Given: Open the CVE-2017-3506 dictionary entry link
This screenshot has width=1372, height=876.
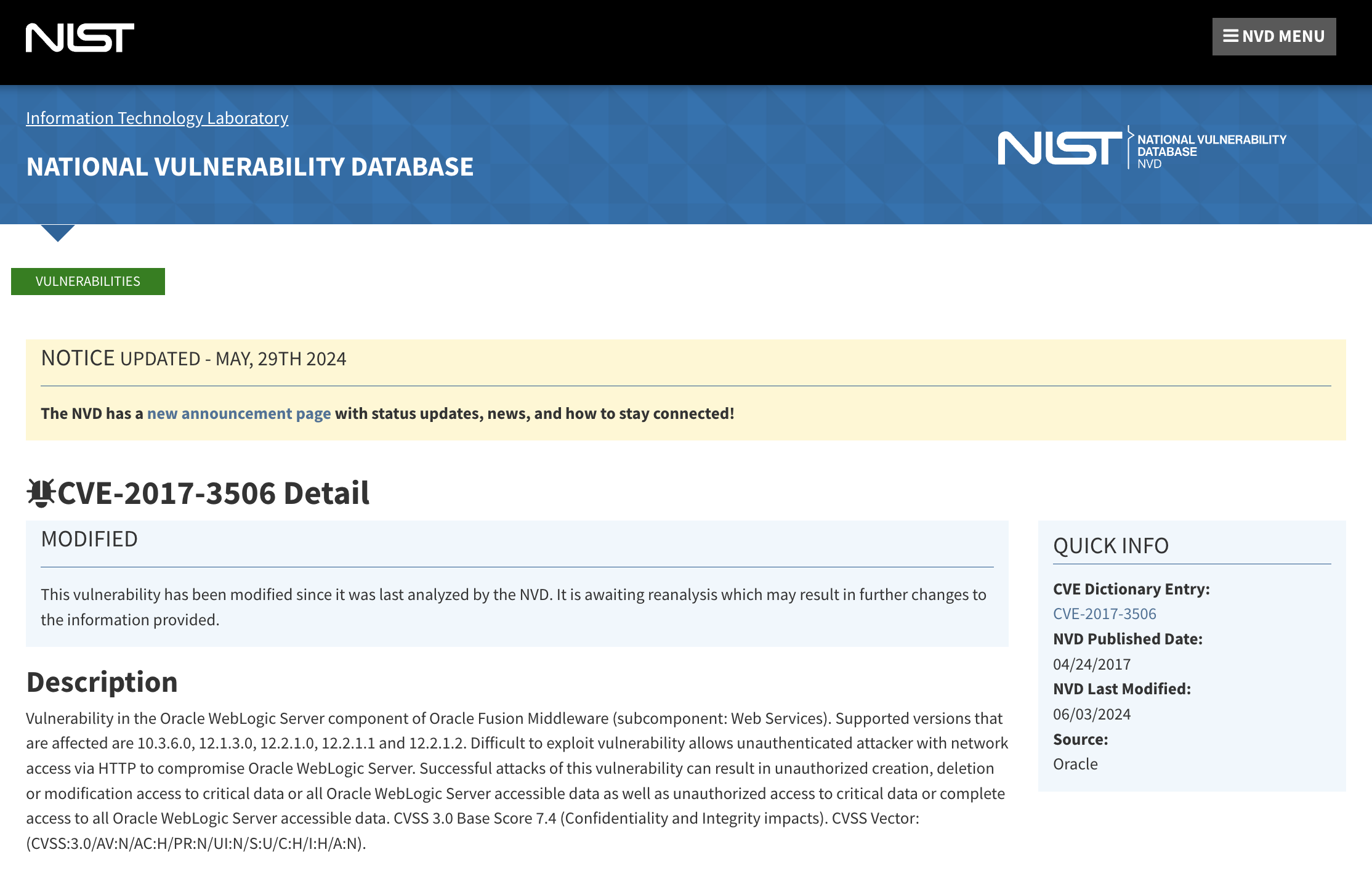Looking at the screenshot, I should (1104, 614).
